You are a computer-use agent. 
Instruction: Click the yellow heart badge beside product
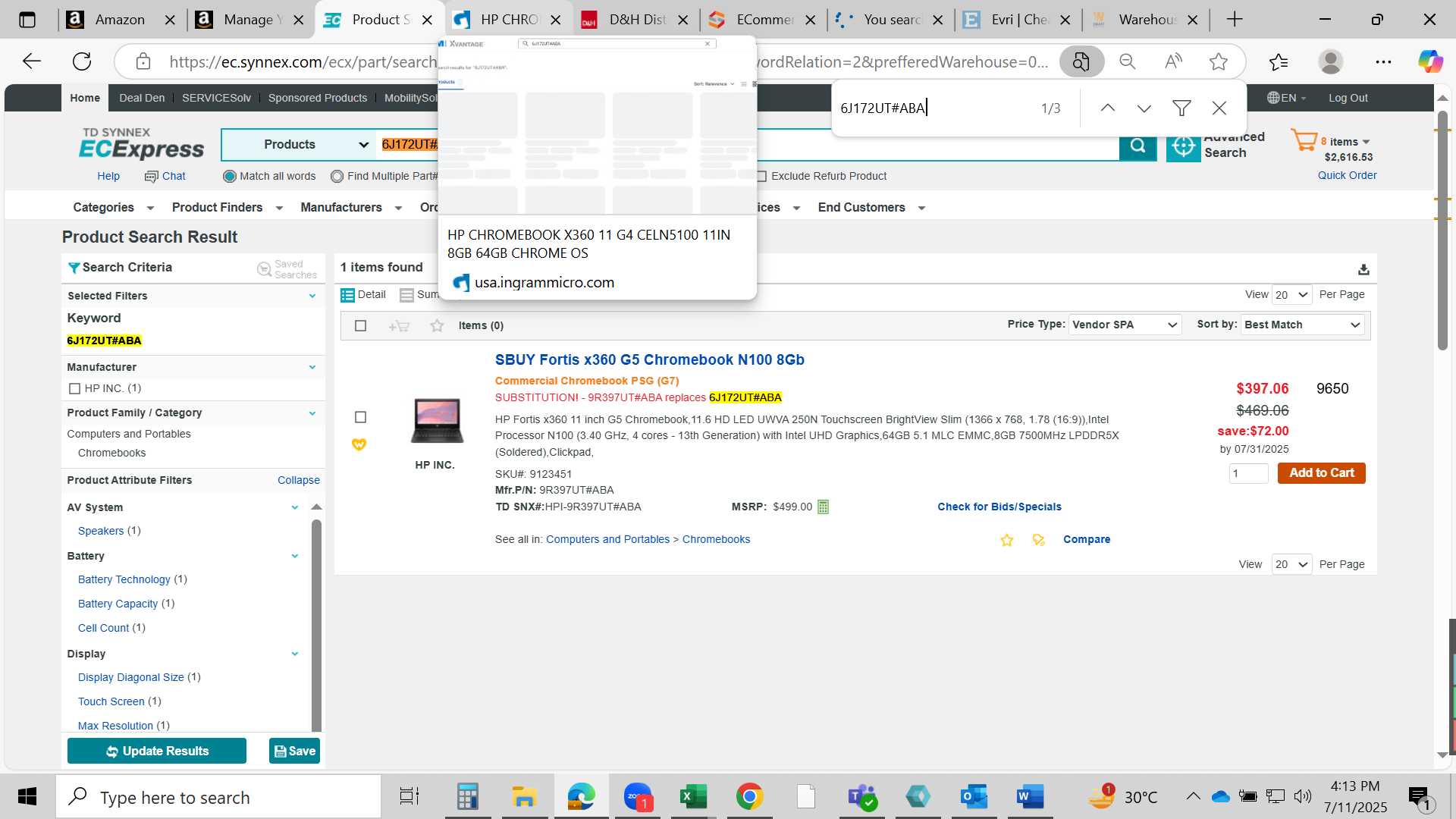coord(359,444)
